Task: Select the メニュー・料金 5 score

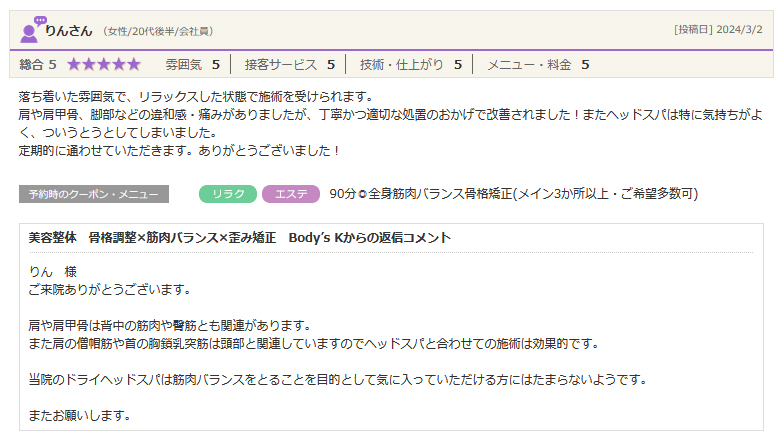Action: tap(537, 64)
